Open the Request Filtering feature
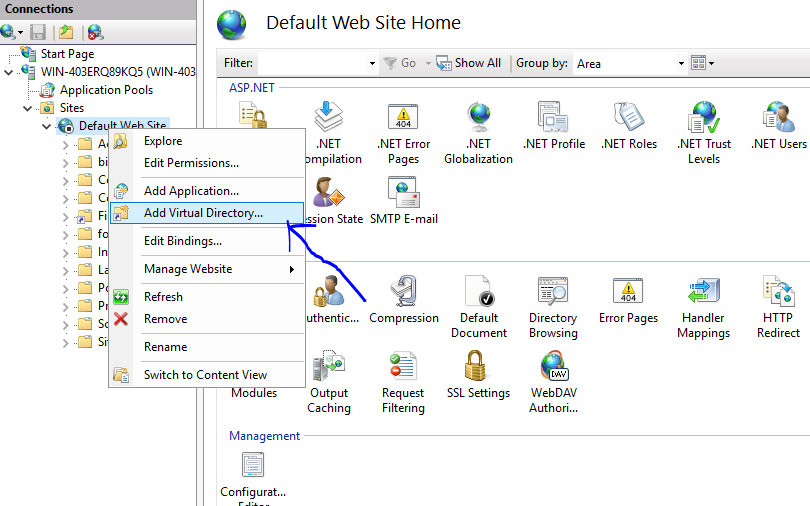This screenshot has height=506, width=810. [403, 382]
